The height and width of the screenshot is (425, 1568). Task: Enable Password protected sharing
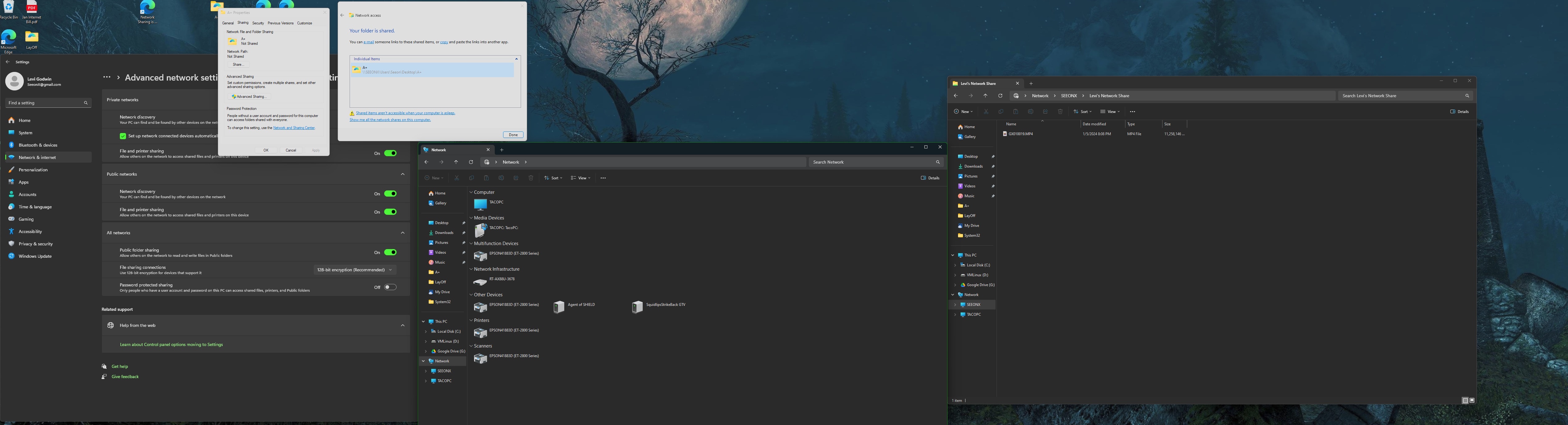click(390, 288)
